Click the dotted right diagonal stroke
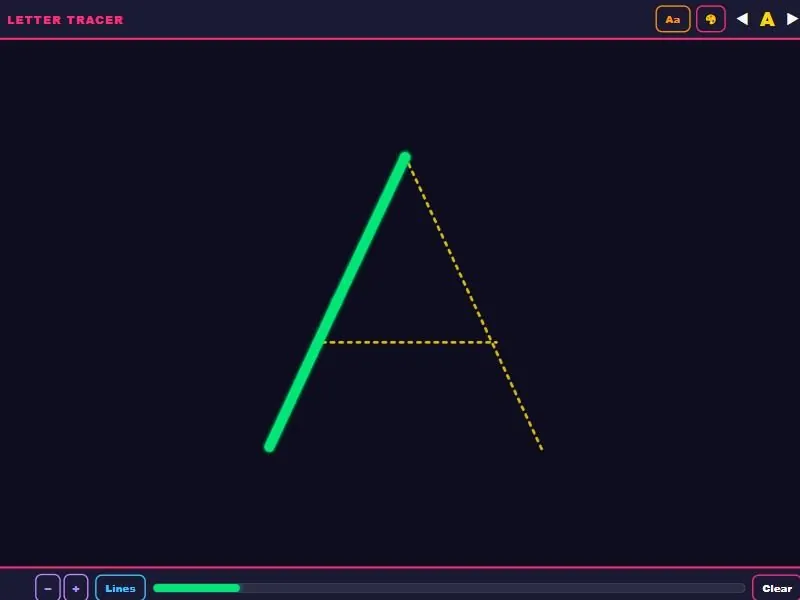 (474, 305)
